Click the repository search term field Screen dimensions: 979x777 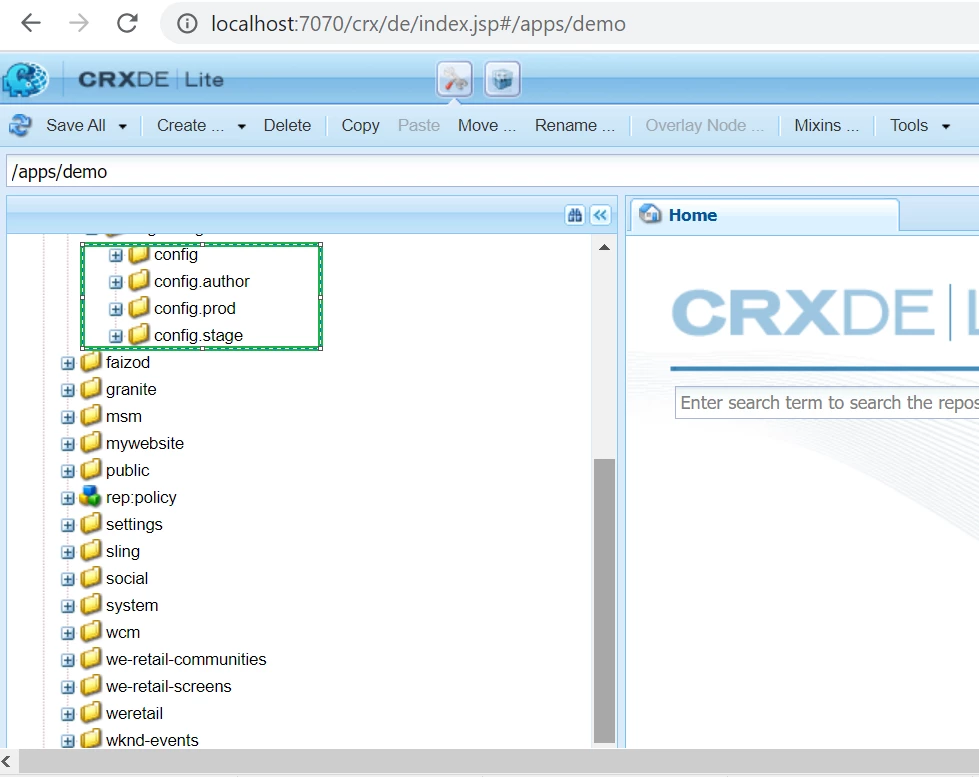tap(827, 403)
